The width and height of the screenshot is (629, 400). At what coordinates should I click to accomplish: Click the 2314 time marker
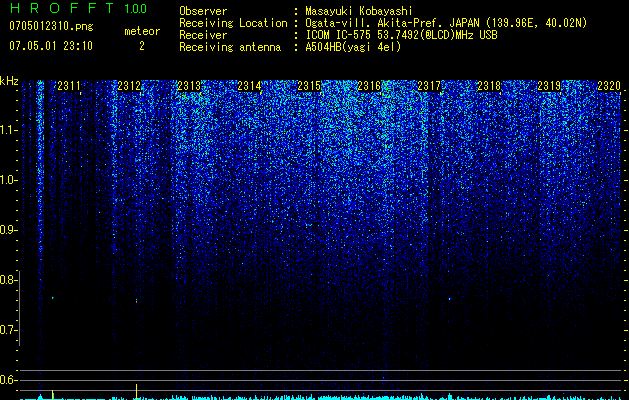pos(249,86)
